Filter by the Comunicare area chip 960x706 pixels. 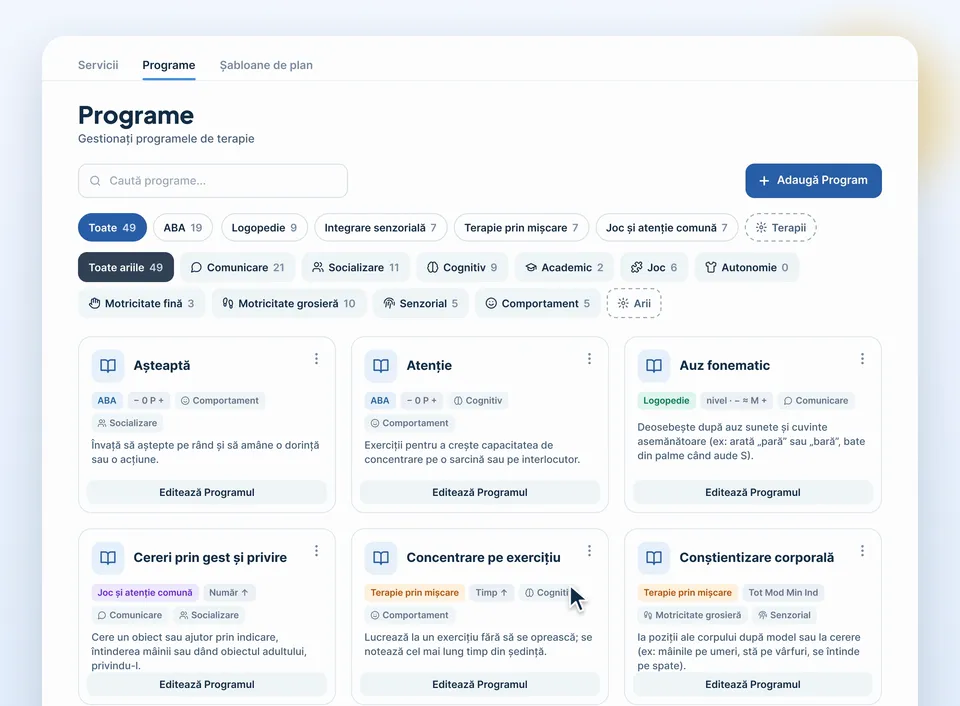[x=238, y=268]
